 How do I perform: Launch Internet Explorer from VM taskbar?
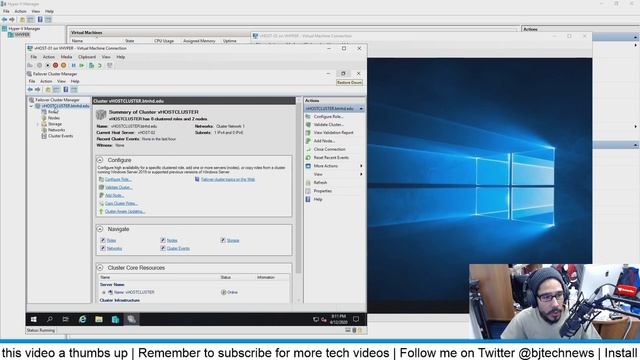[82, 319]
